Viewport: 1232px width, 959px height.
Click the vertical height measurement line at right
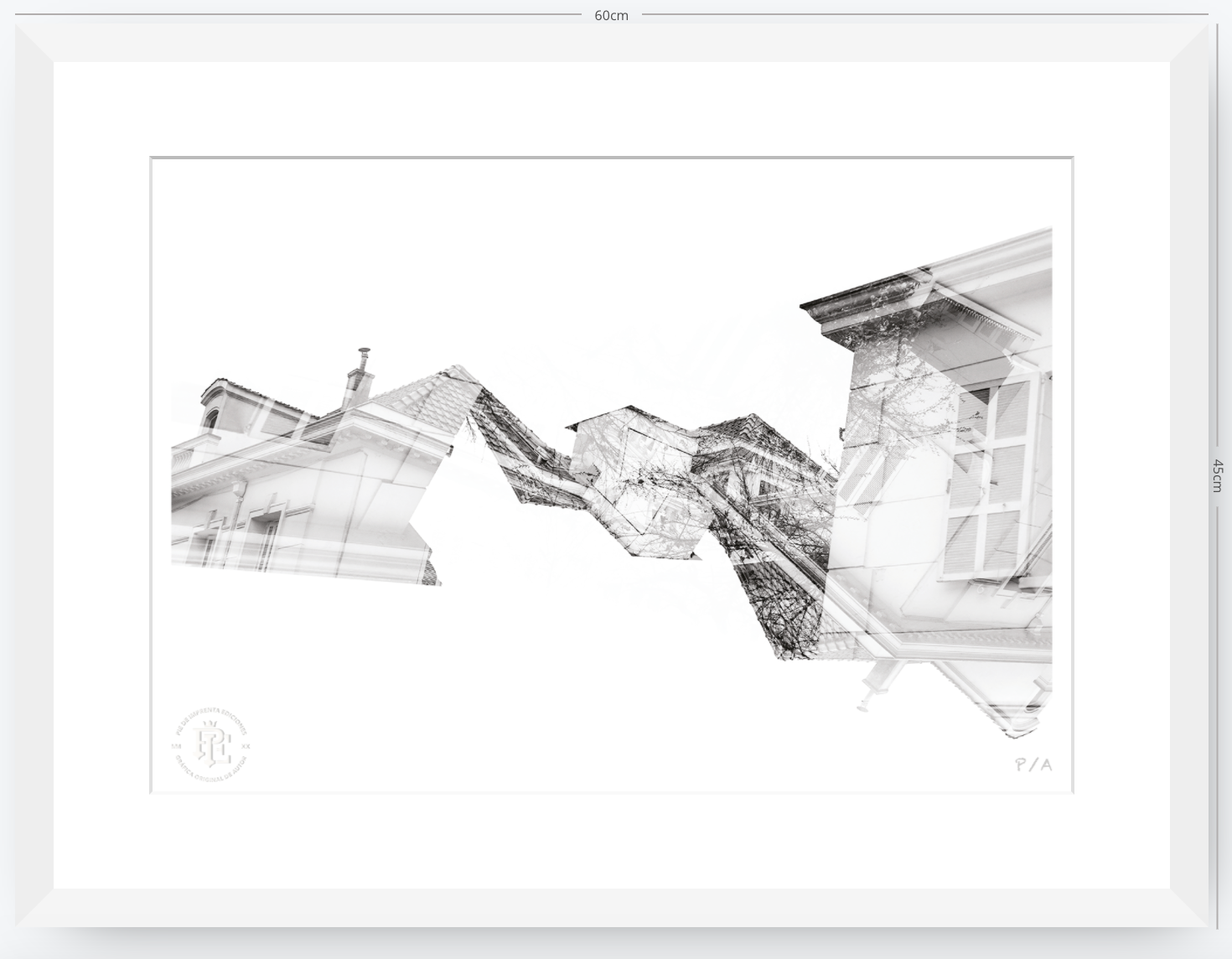[x=1217, y=474]
